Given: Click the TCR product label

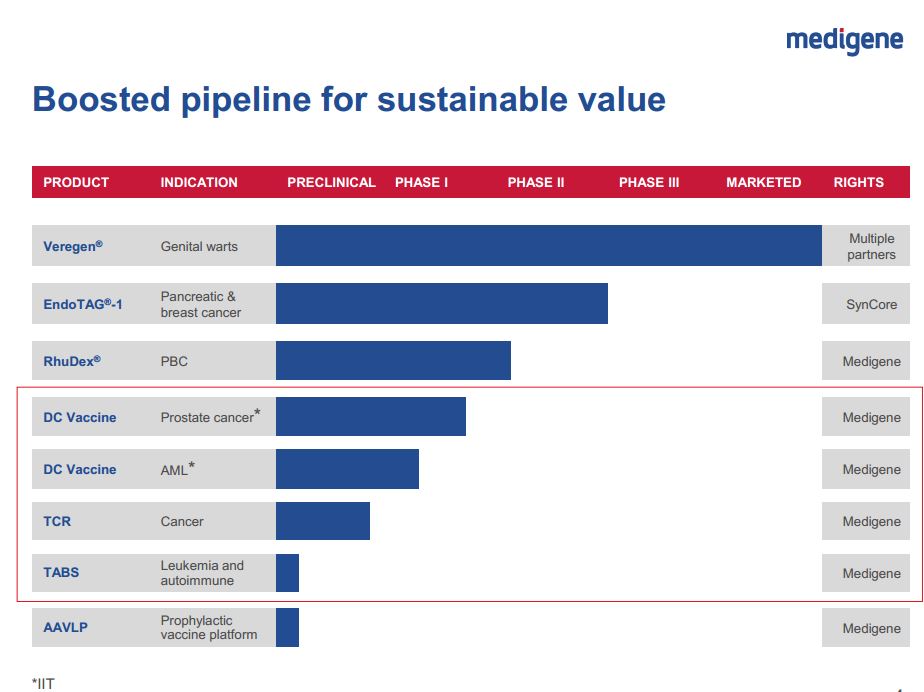Looking at the screenshot, I should click(x=57, y=521).
